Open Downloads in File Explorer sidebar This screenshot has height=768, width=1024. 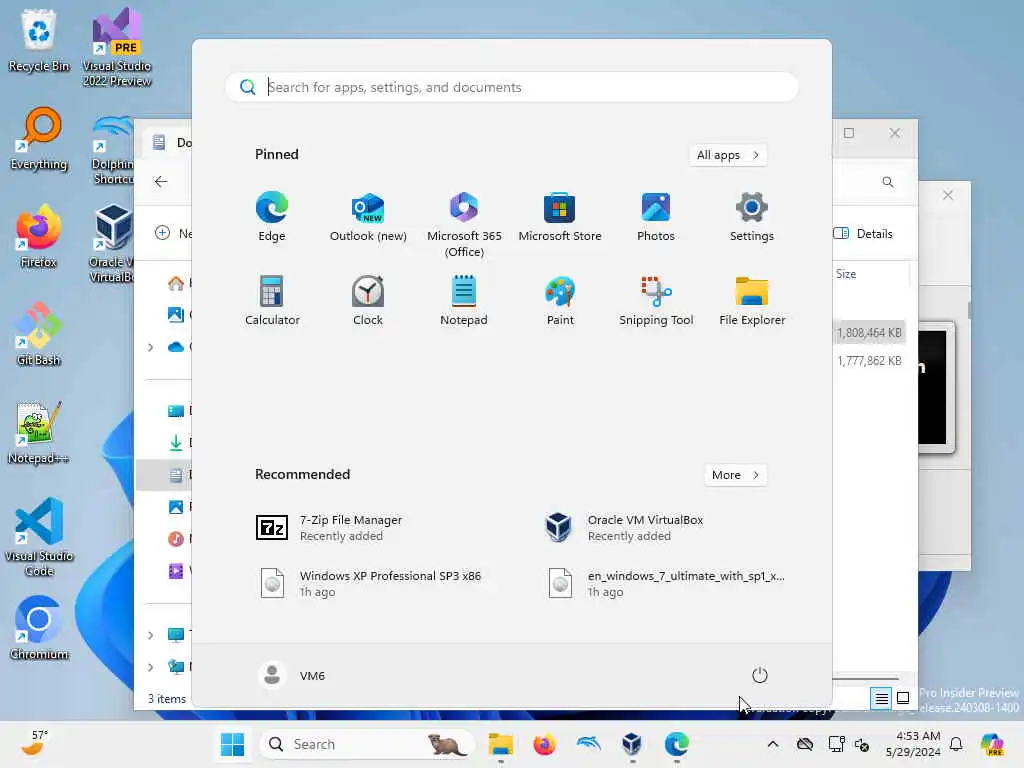[x=176, y=443]
